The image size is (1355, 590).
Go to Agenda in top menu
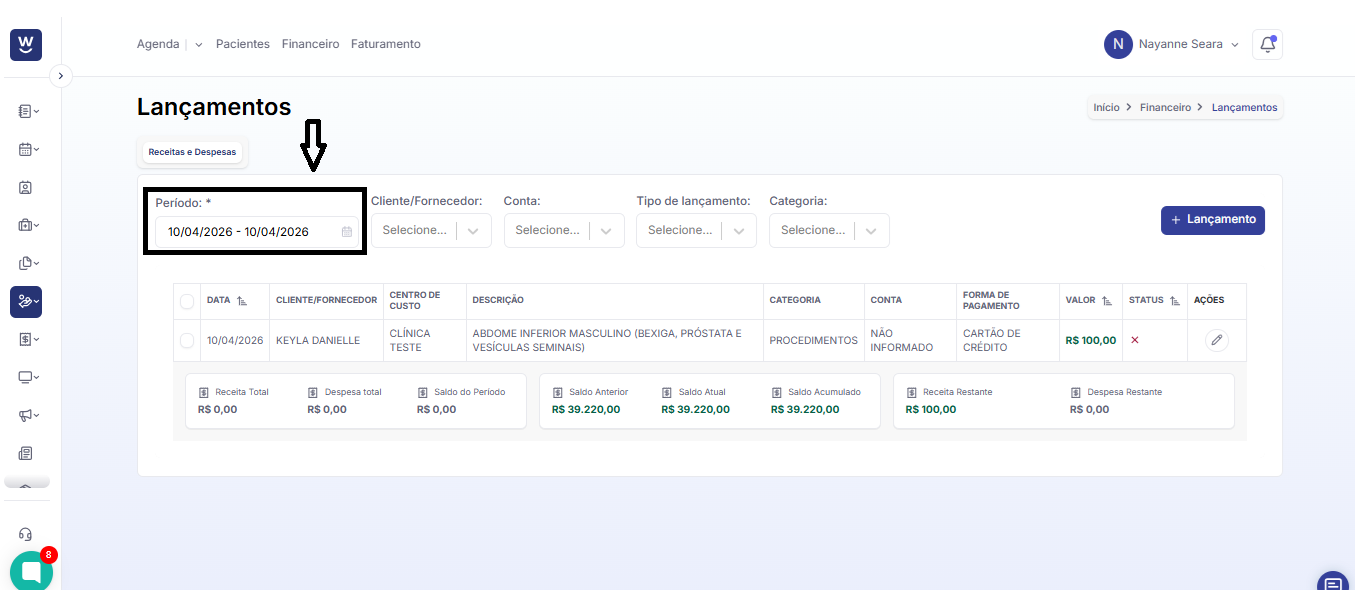pos(158,44)
